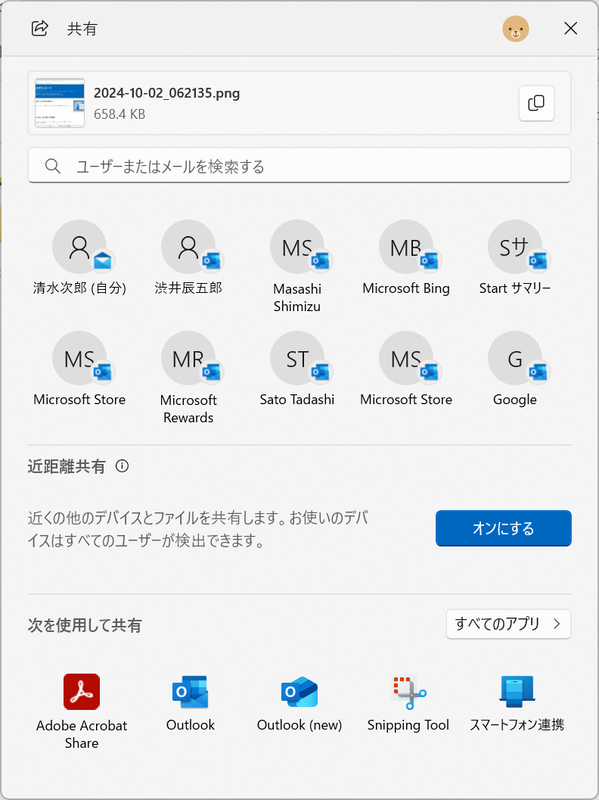Click the 近距離共有 heading text

(x=66, y=466)
